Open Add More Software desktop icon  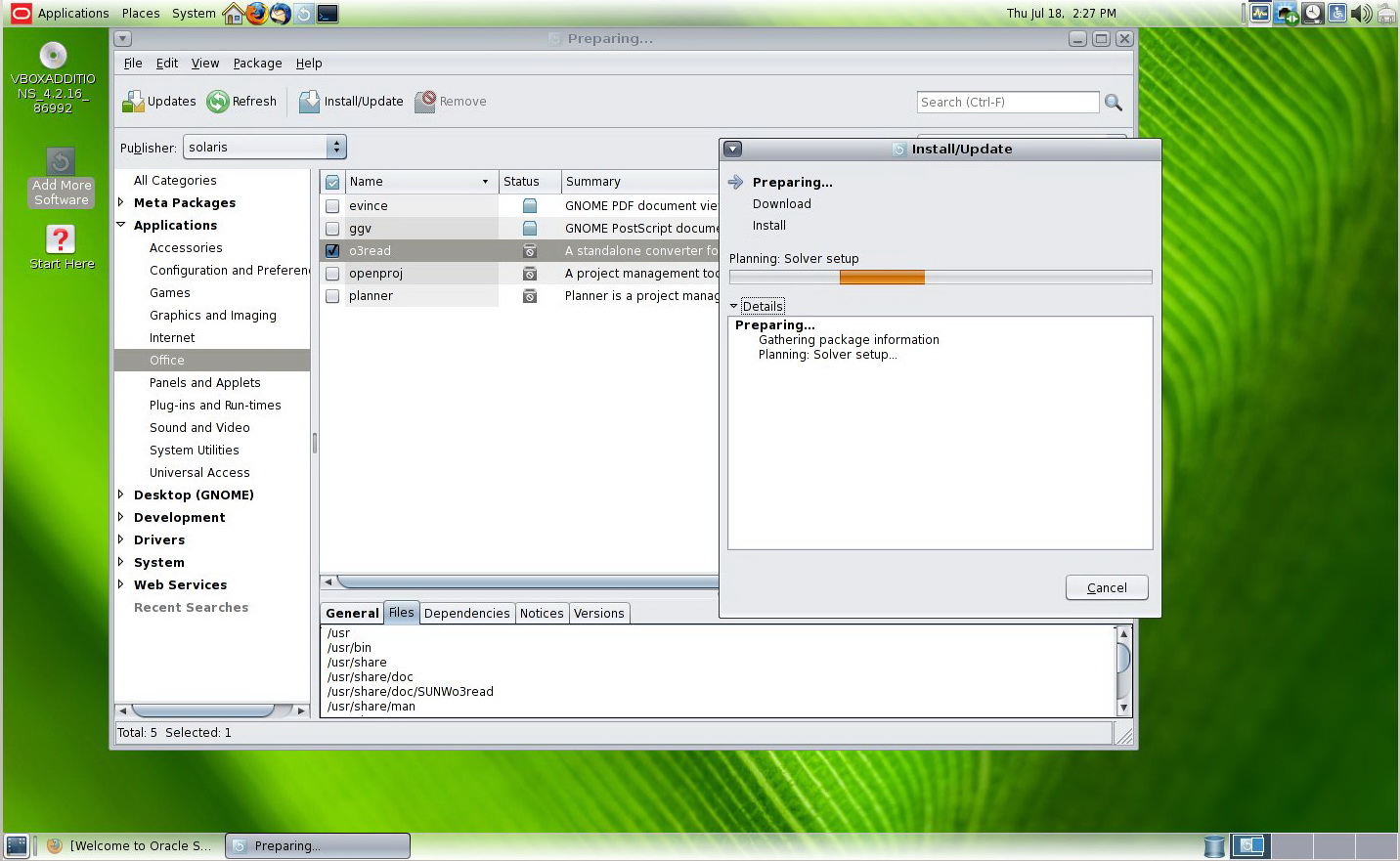(61, 177)
